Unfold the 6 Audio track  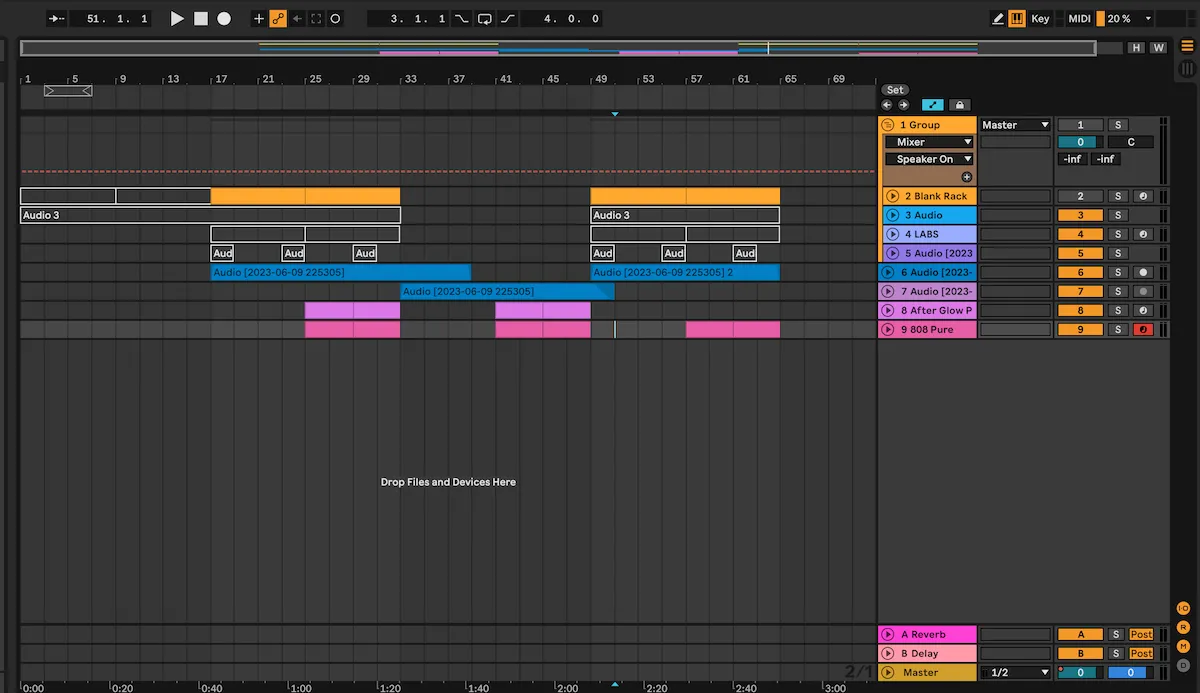(887, 272)
